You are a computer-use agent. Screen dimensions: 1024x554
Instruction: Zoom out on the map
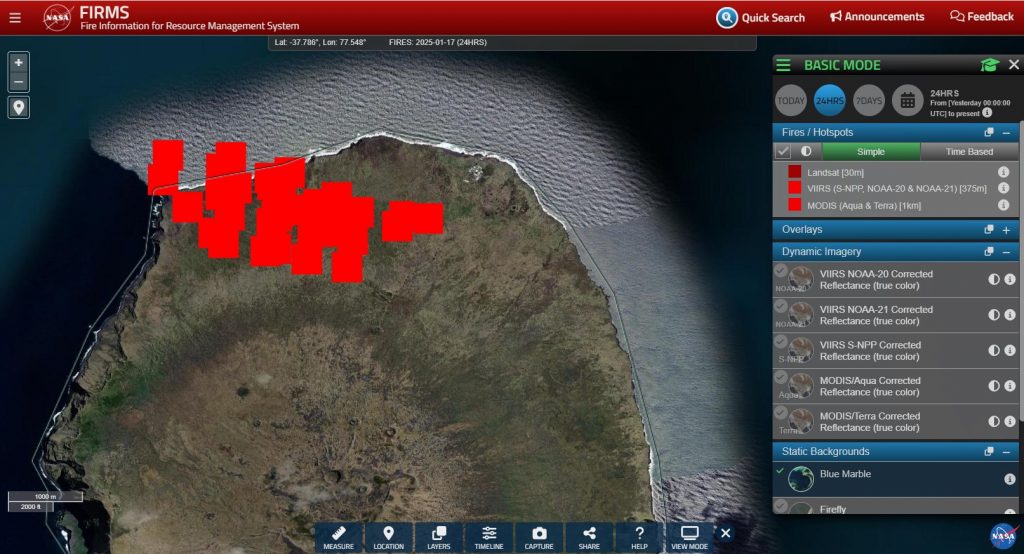tap(18, 82)
